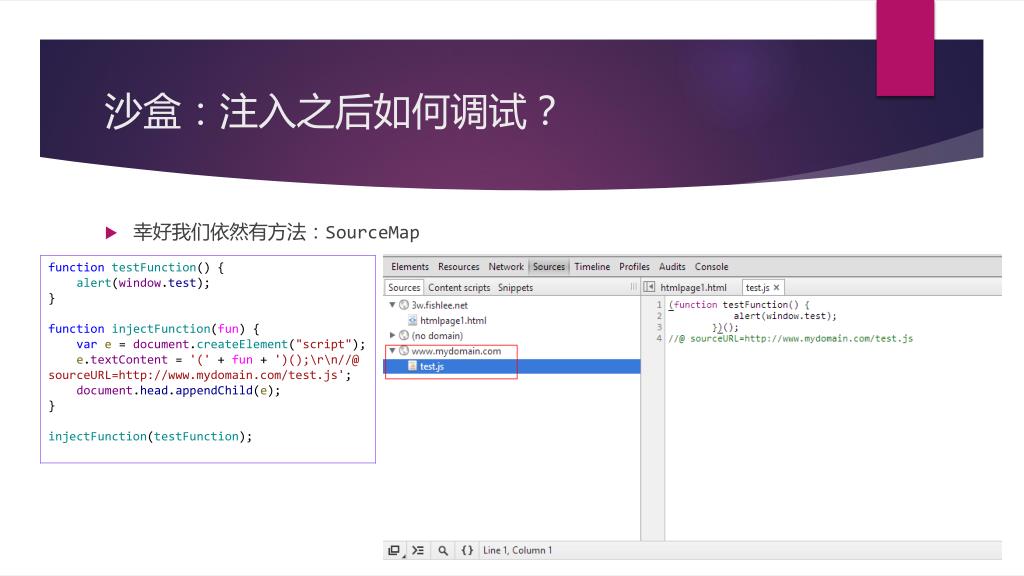
Task: Collapse the 3w.fishlee.net tree node
Action: coord(392,305)
